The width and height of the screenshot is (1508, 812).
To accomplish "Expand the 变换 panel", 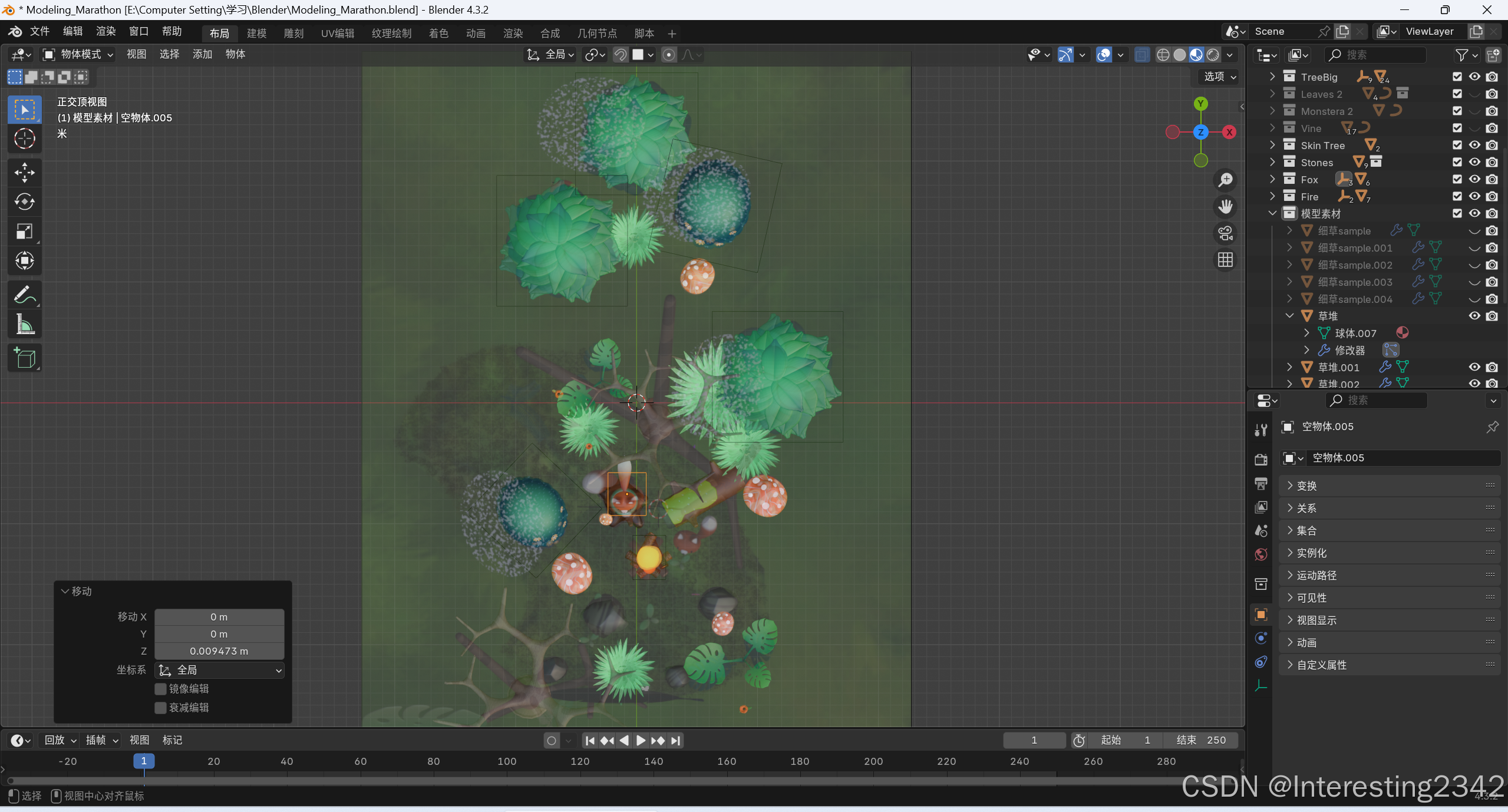I will 1306,486.
